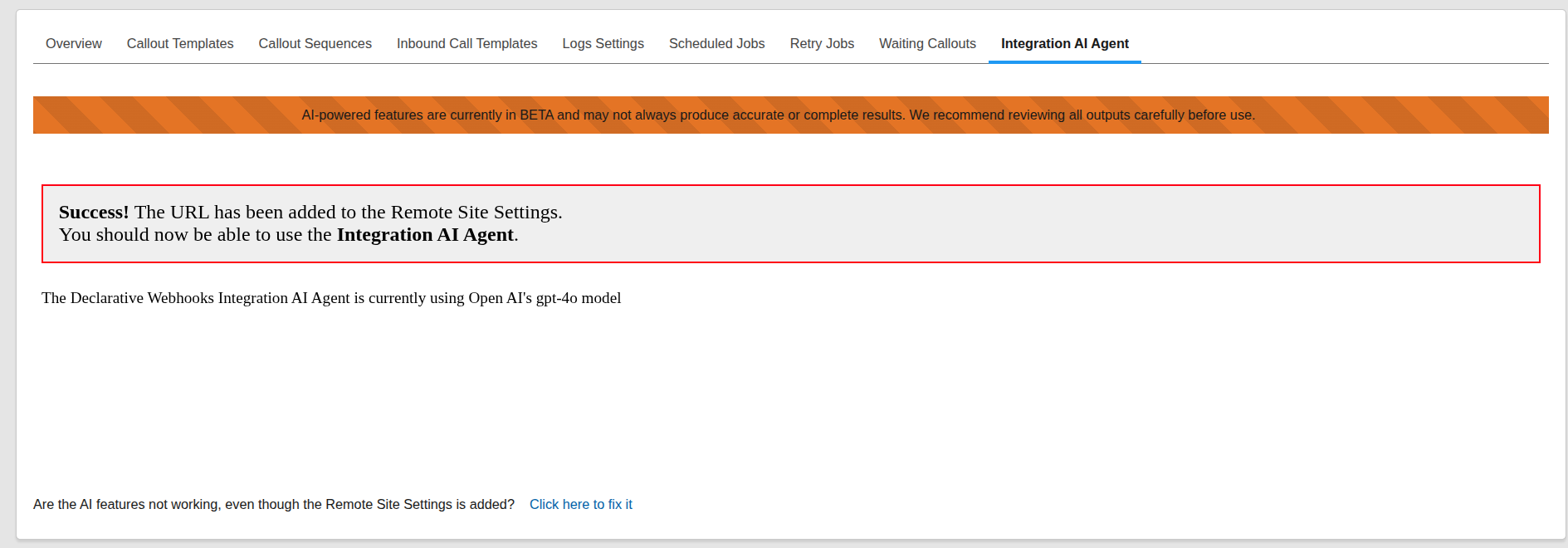The width and height of the screenshot is (1568, 548).
Task: Open the Logs Settings tab
Action: [603, 43]
